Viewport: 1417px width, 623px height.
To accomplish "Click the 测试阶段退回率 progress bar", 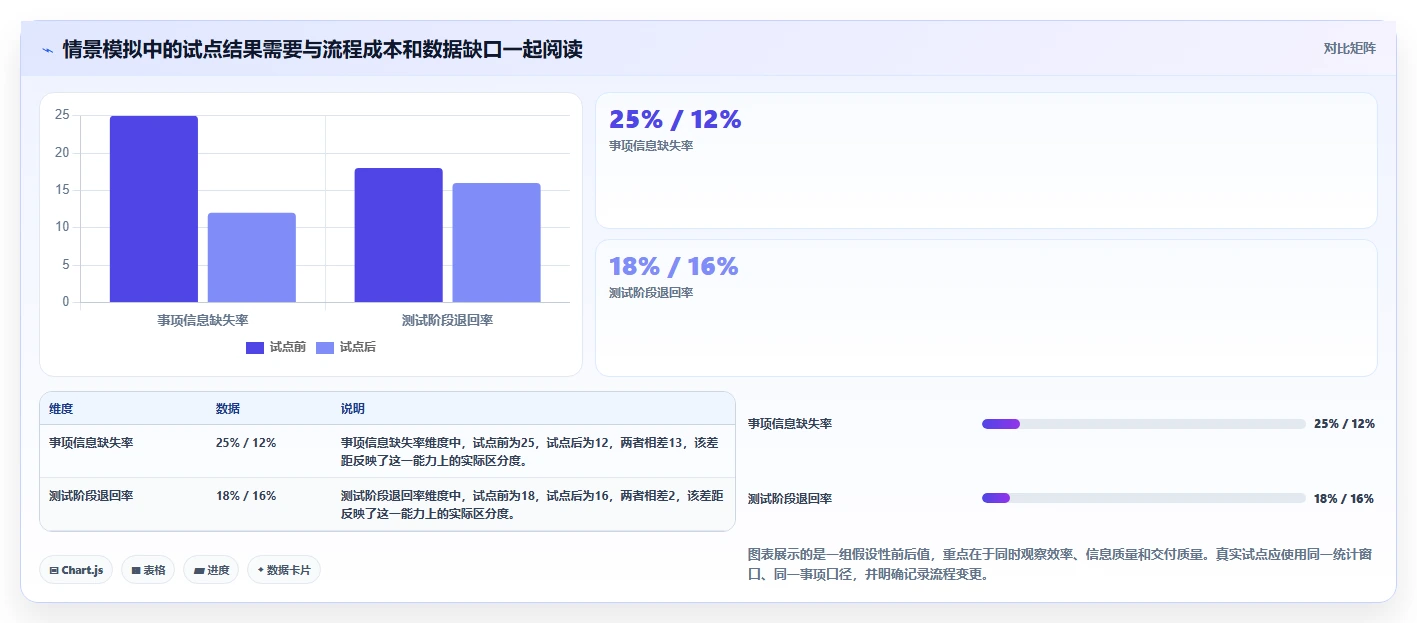I will pos(1144,498).
